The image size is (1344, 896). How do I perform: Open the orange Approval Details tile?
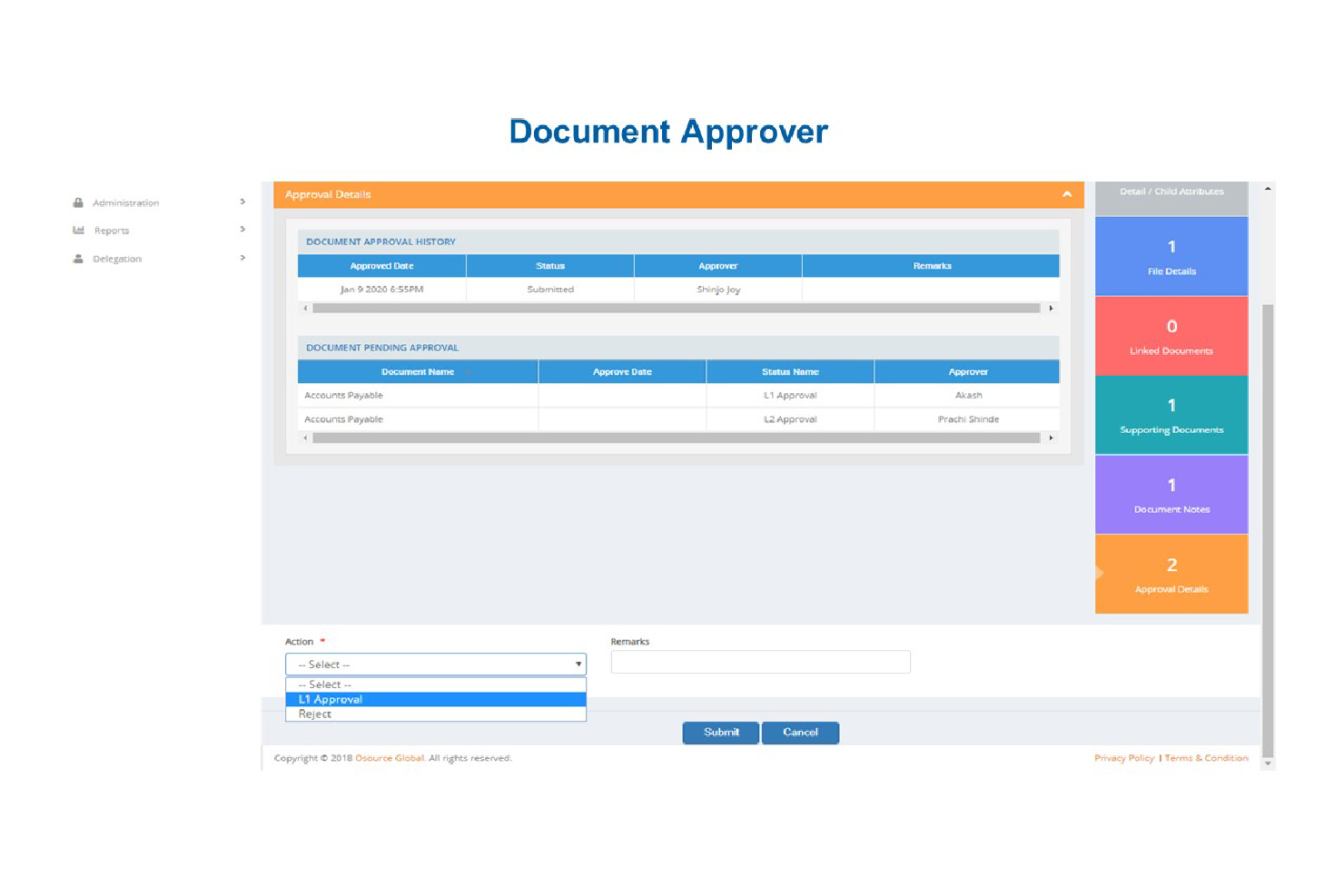click(x=1171, y=574)
